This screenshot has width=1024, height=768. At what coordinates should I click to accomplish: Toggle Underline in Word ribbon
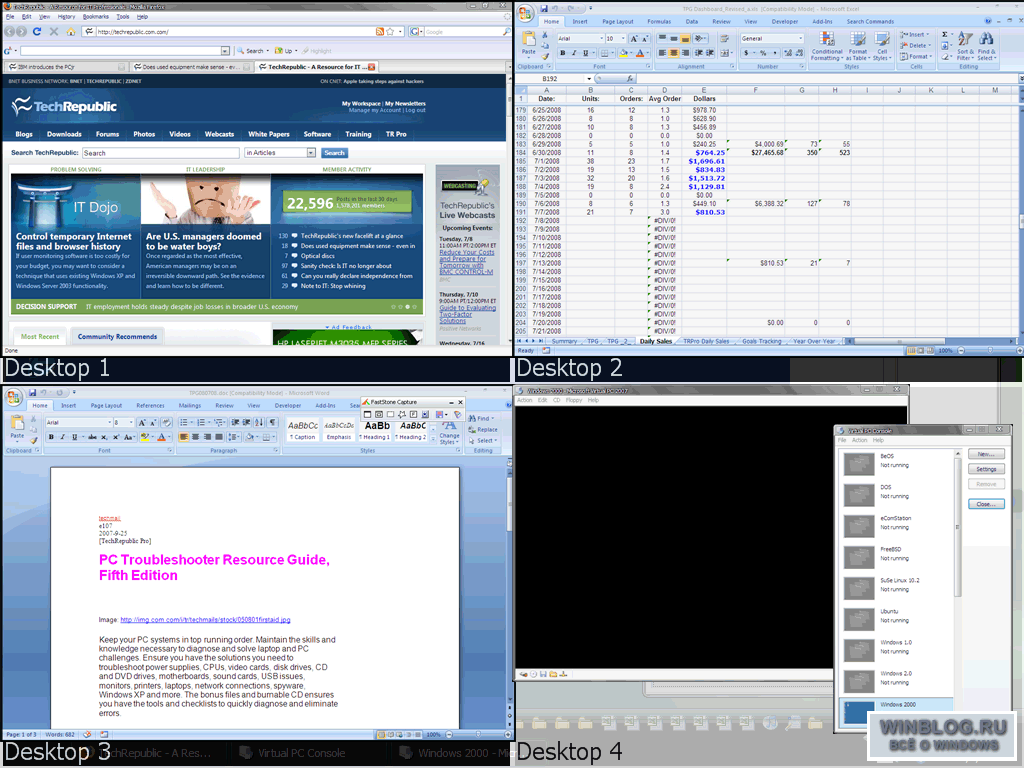pyautogui.click(x=74, y=437)
